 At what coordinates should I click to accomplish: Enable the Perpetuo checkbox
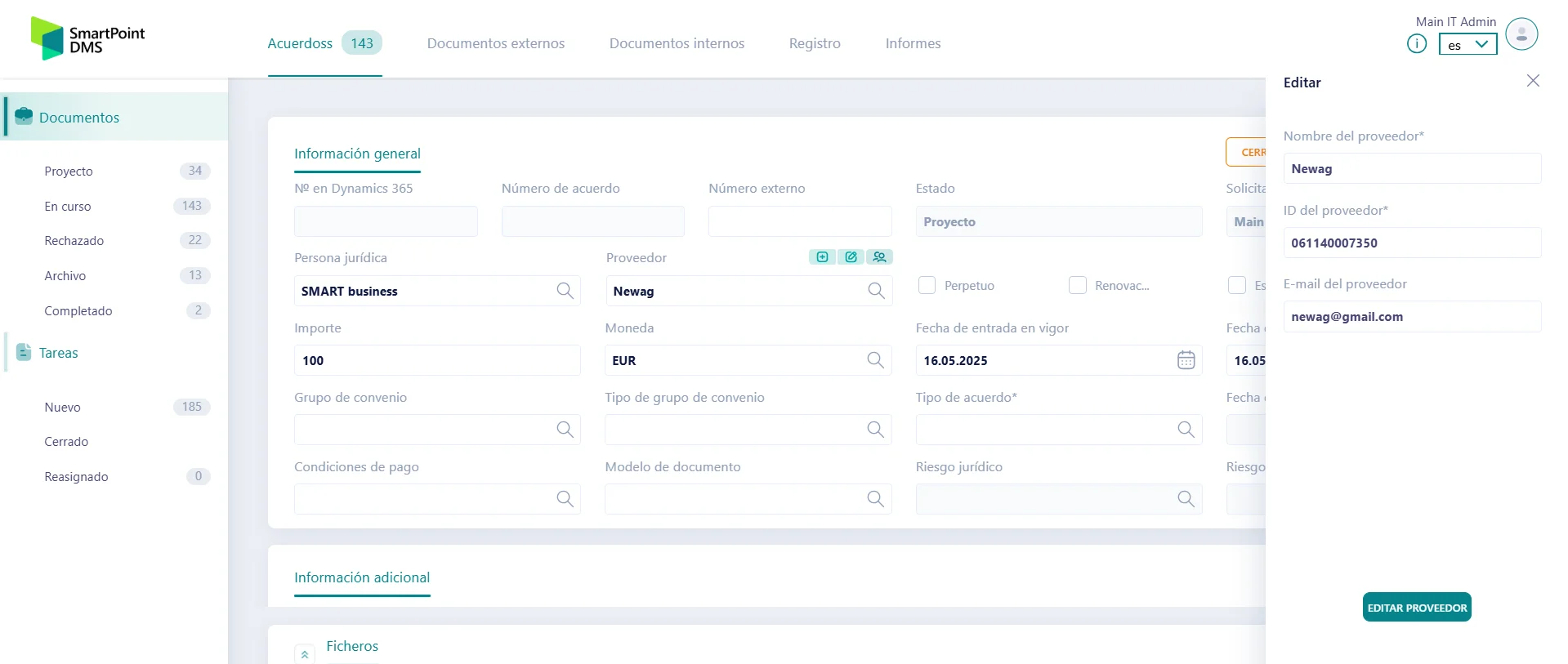click(x=927, y=285)
